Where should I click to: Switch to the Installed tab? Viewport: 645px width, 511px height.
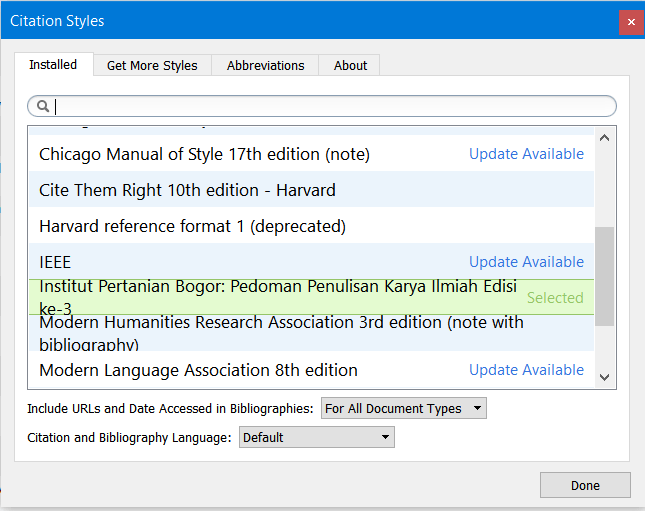(53, 65)
